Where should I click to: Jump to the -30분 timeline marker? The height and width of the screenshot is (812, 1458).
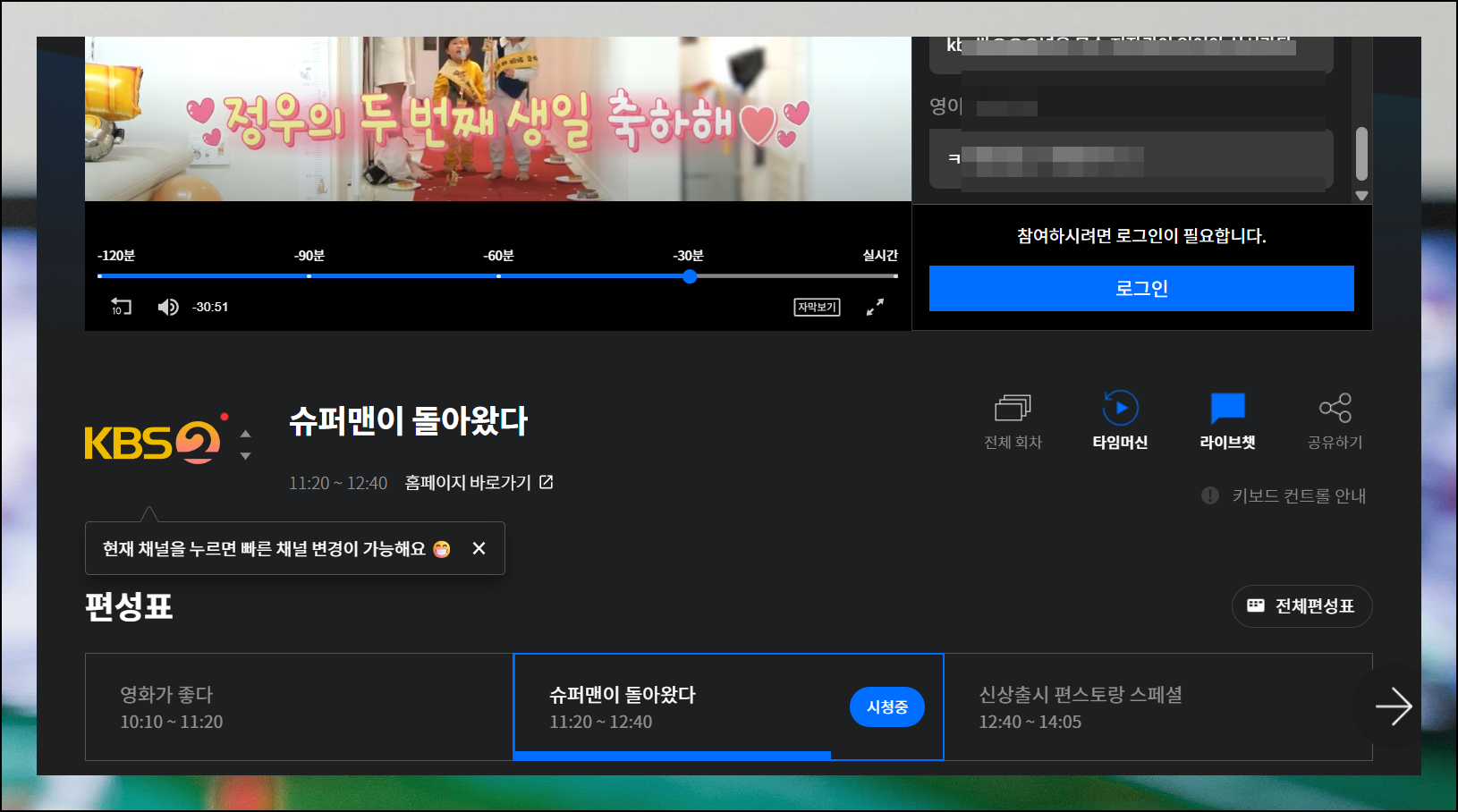tap(688, 256)
